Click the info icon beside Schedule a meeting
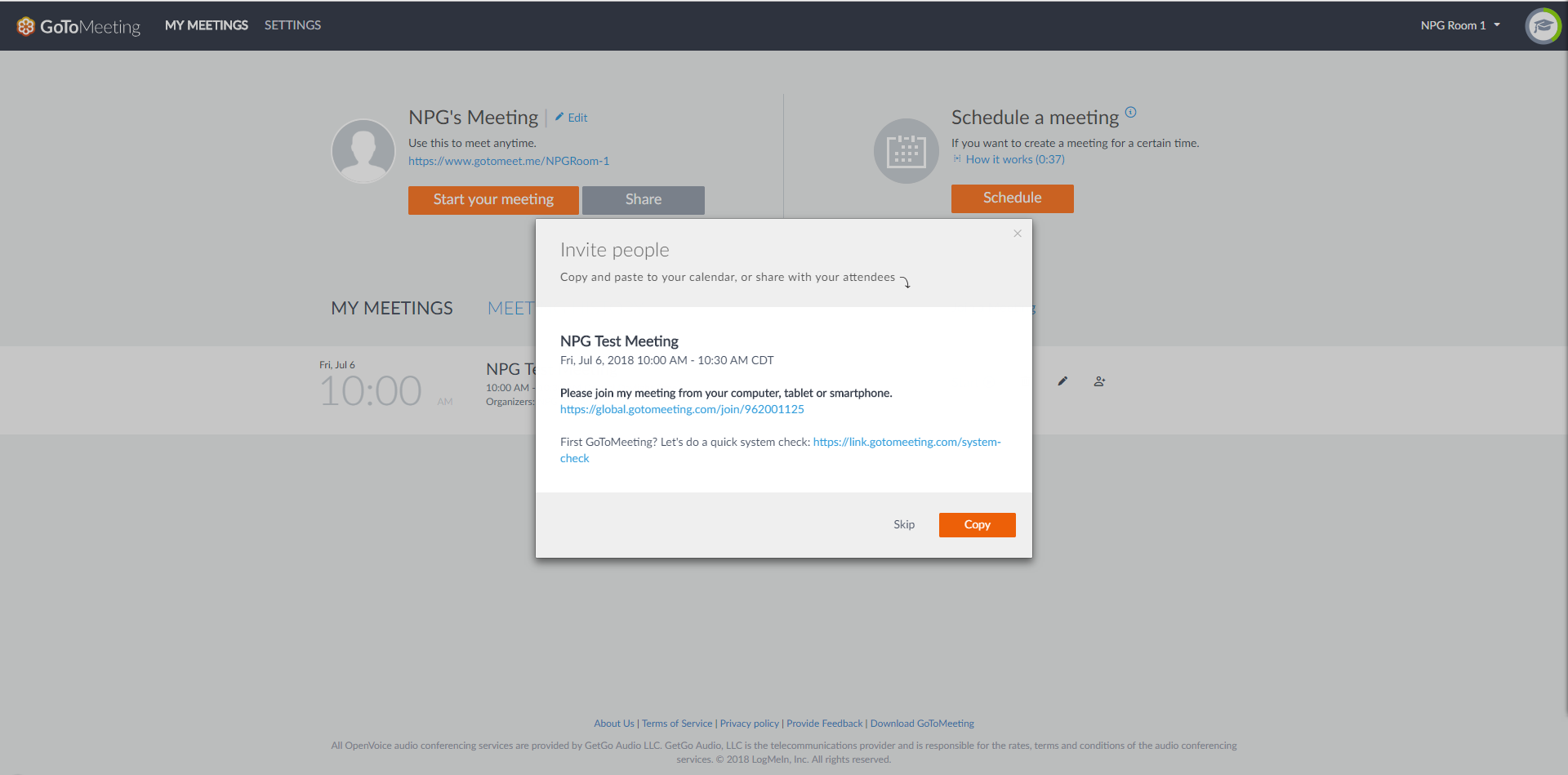This screenshot has width=1568, height=775. pyautogui.click(x=1130, y=112)
